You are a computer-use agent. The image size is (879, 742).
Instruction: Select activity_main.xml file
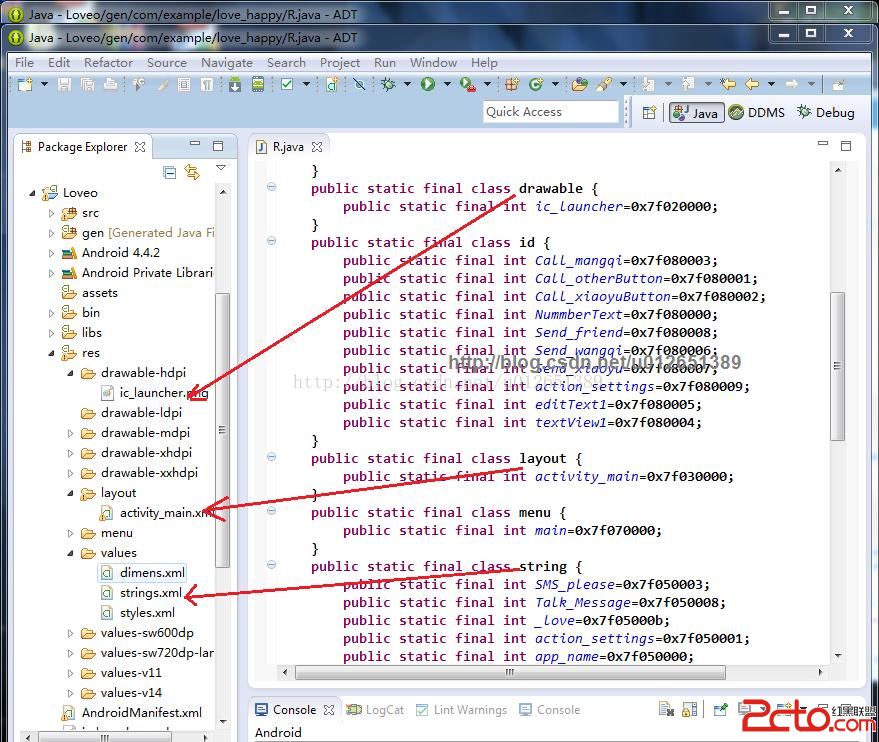158,513
